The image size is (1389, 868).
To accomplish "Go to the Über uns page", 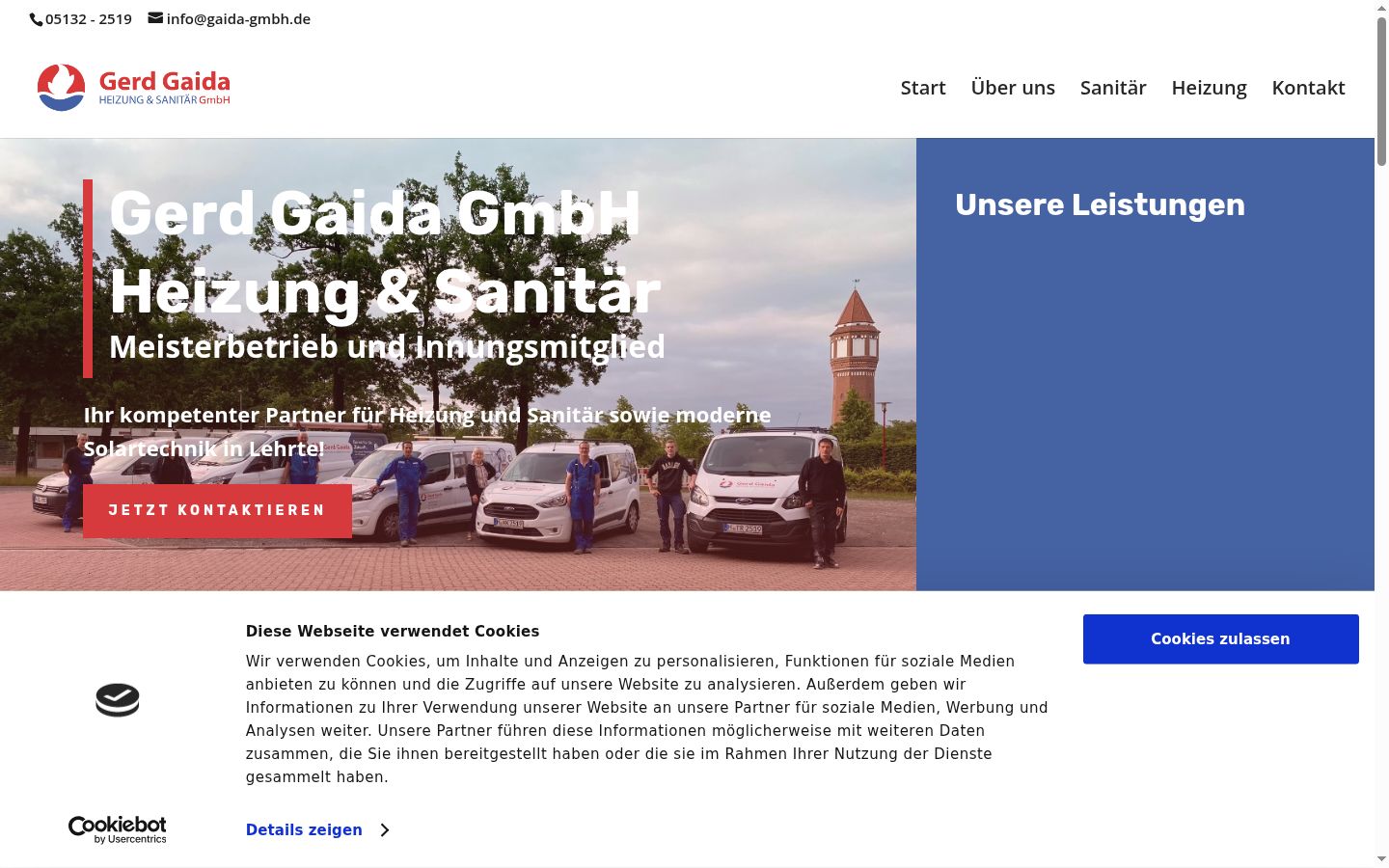I will tap(1013, 88).
